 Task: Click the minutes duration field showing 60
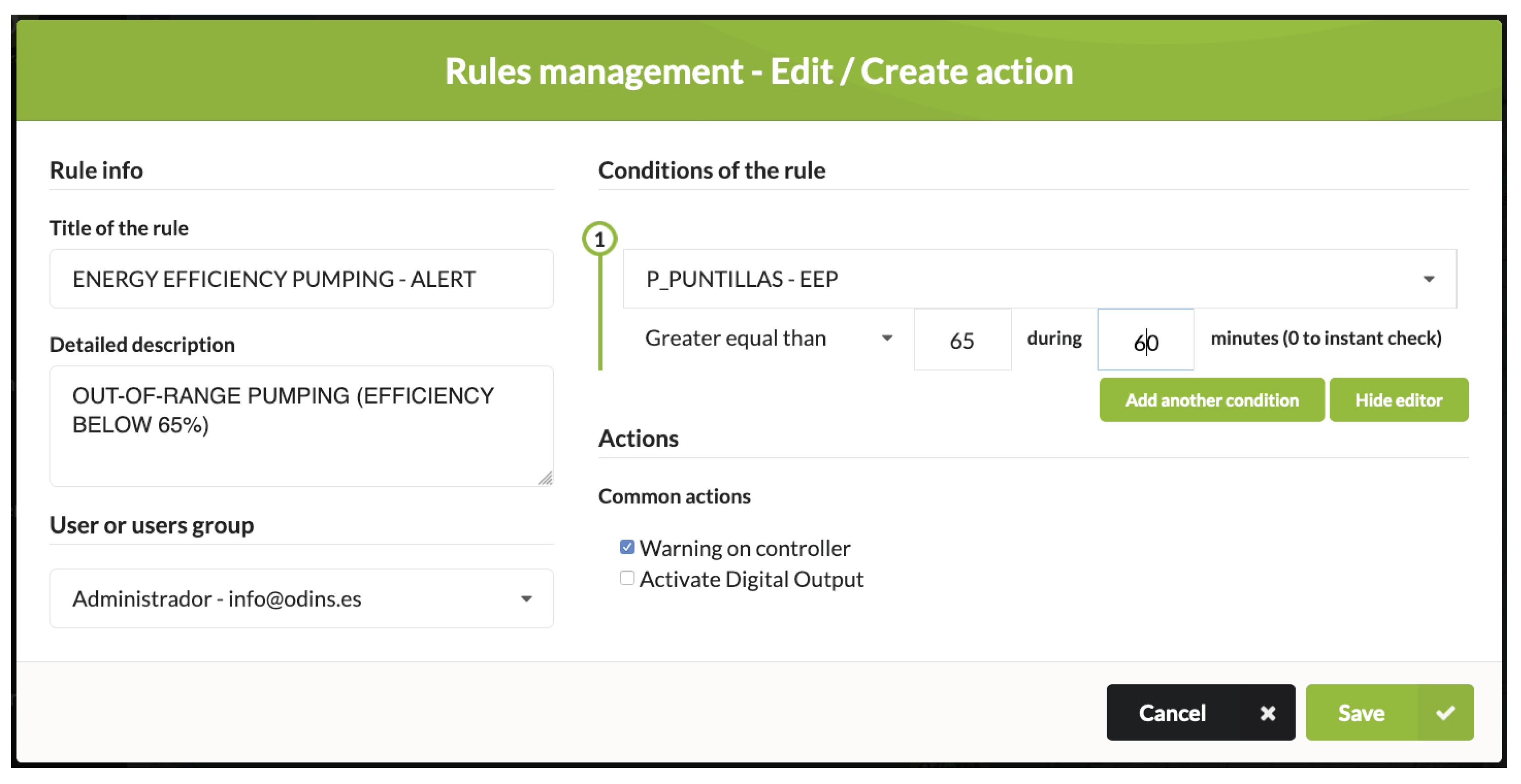1146,340
